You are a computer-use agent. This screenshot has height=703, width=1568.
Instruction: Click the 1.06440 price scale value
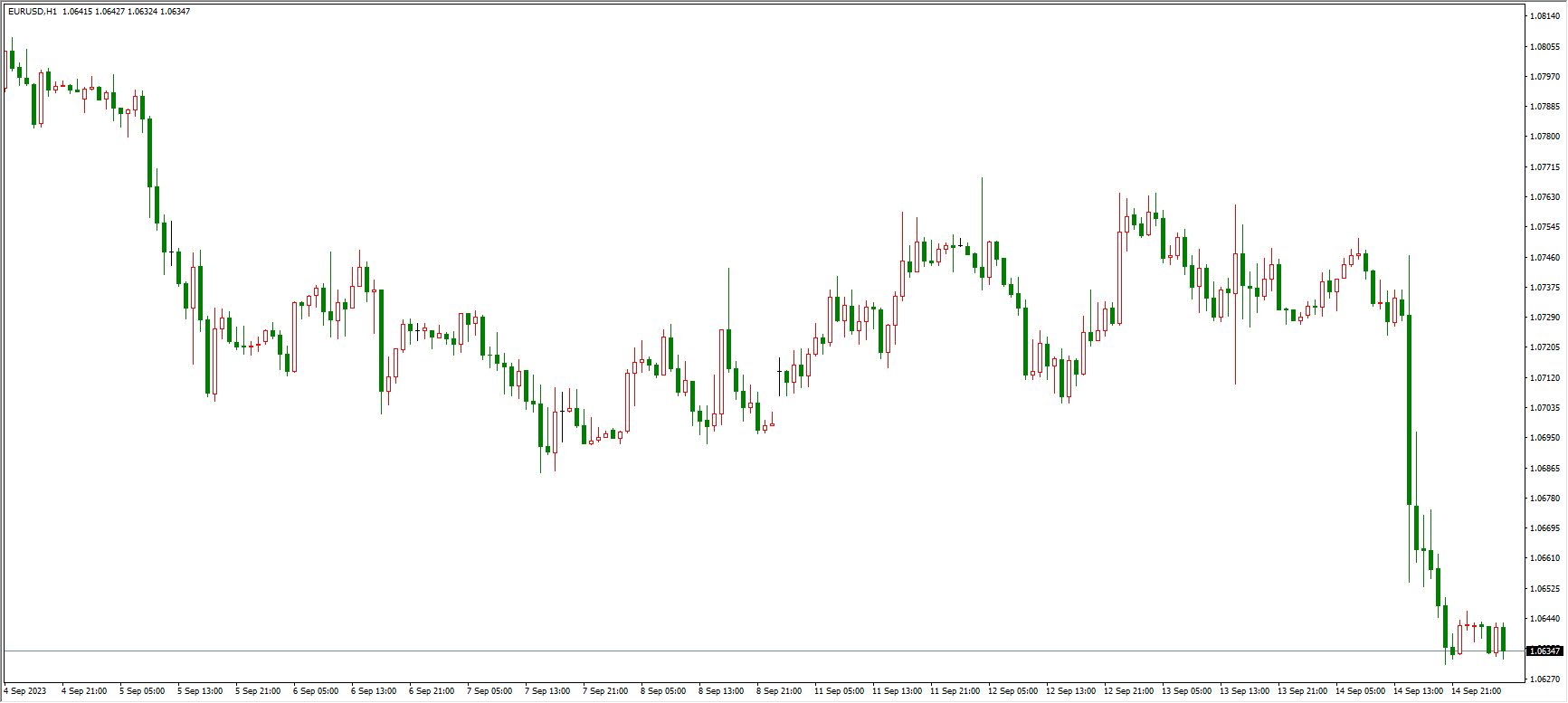tap(1545, 619)
